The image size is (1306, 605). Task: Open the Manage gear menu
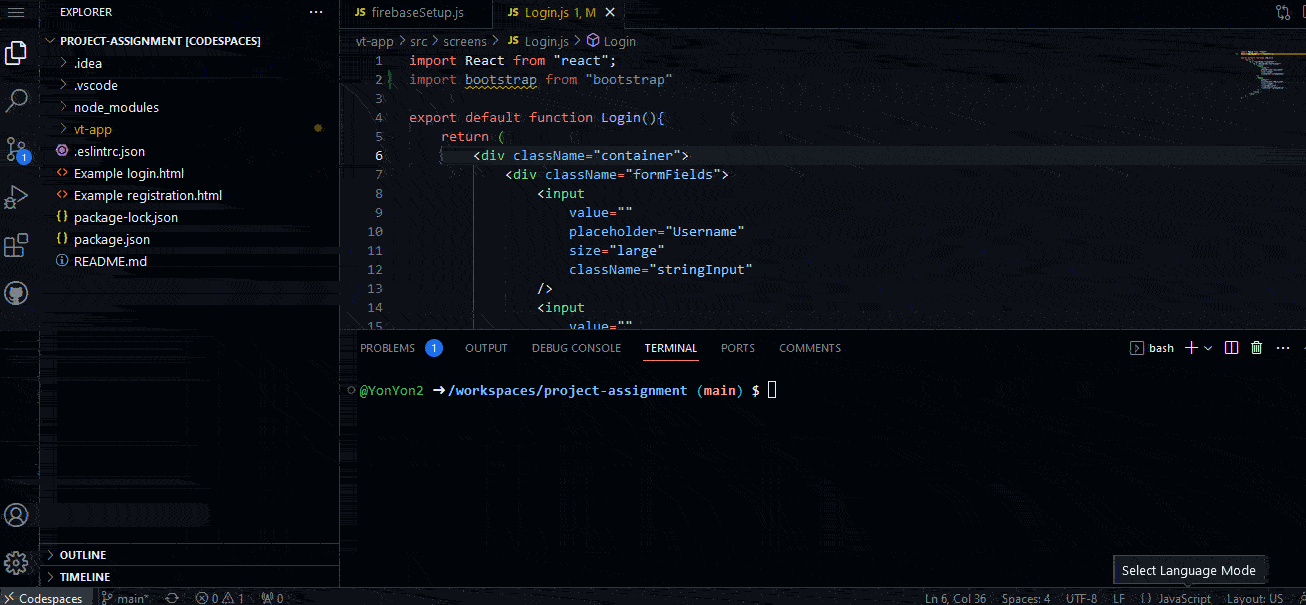[16, 562]
